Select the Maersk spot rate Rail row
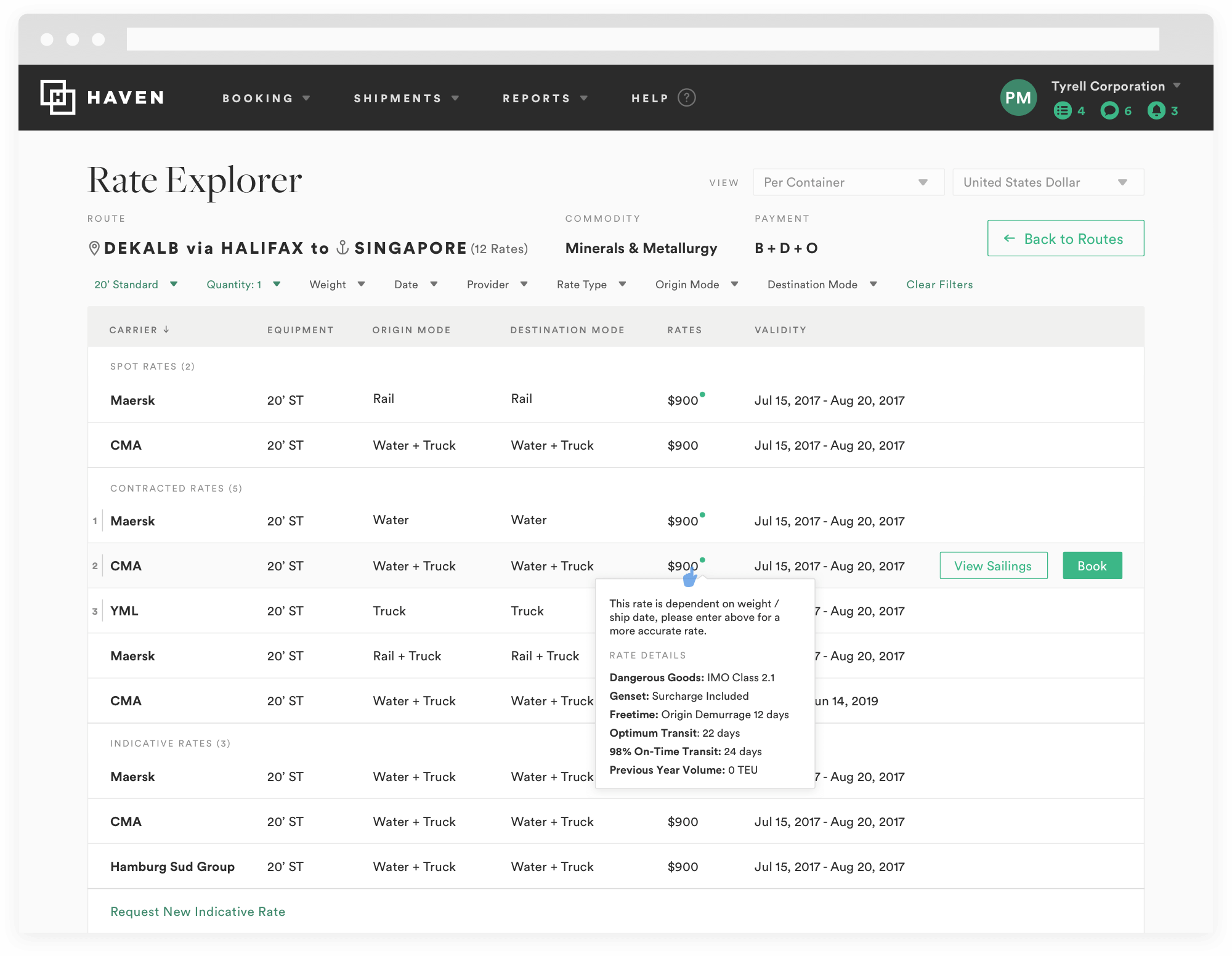 616,400
